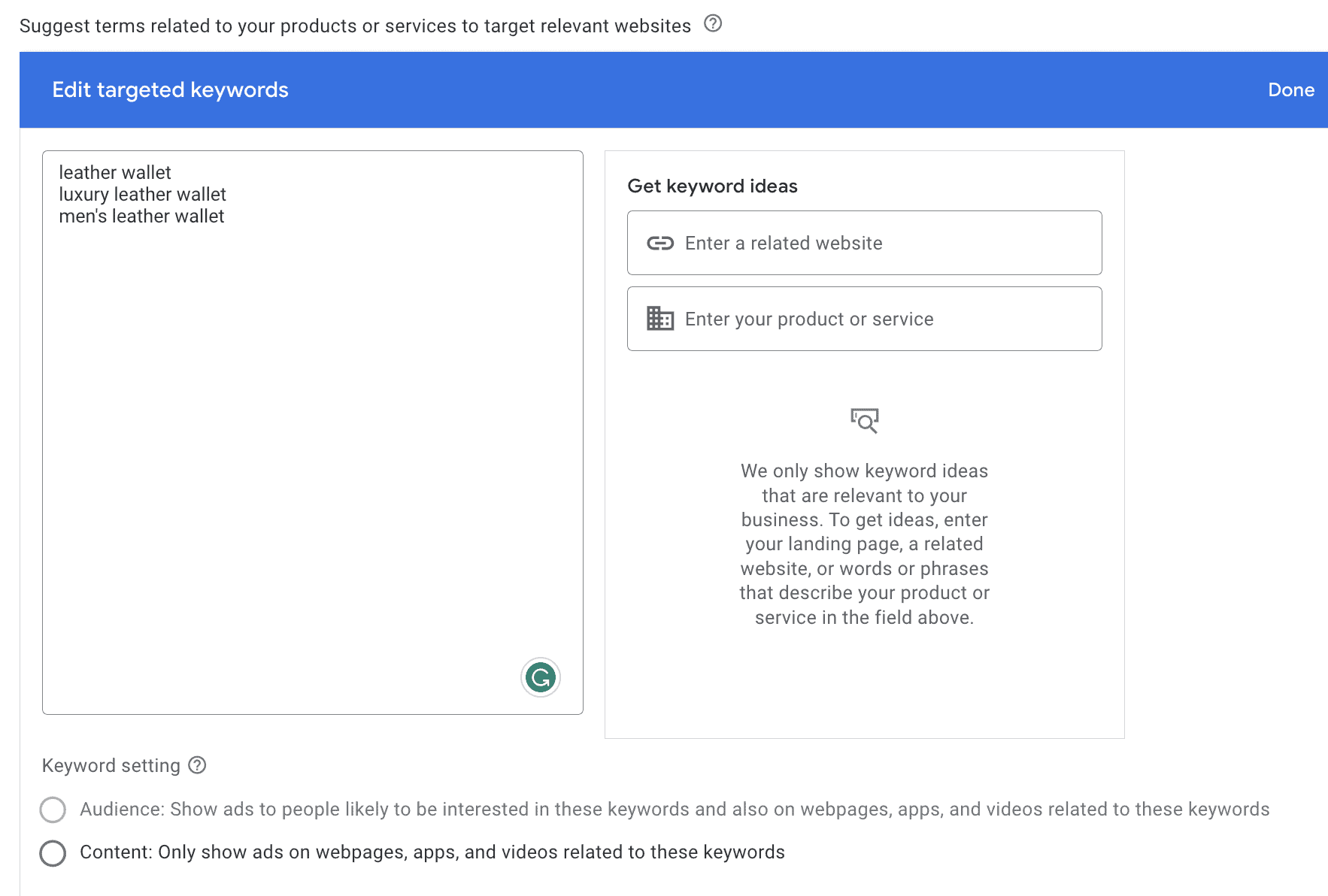This screenshot has height=896, width=1328.
Task: Click Done in the blue header
Action: (1290, 90)
